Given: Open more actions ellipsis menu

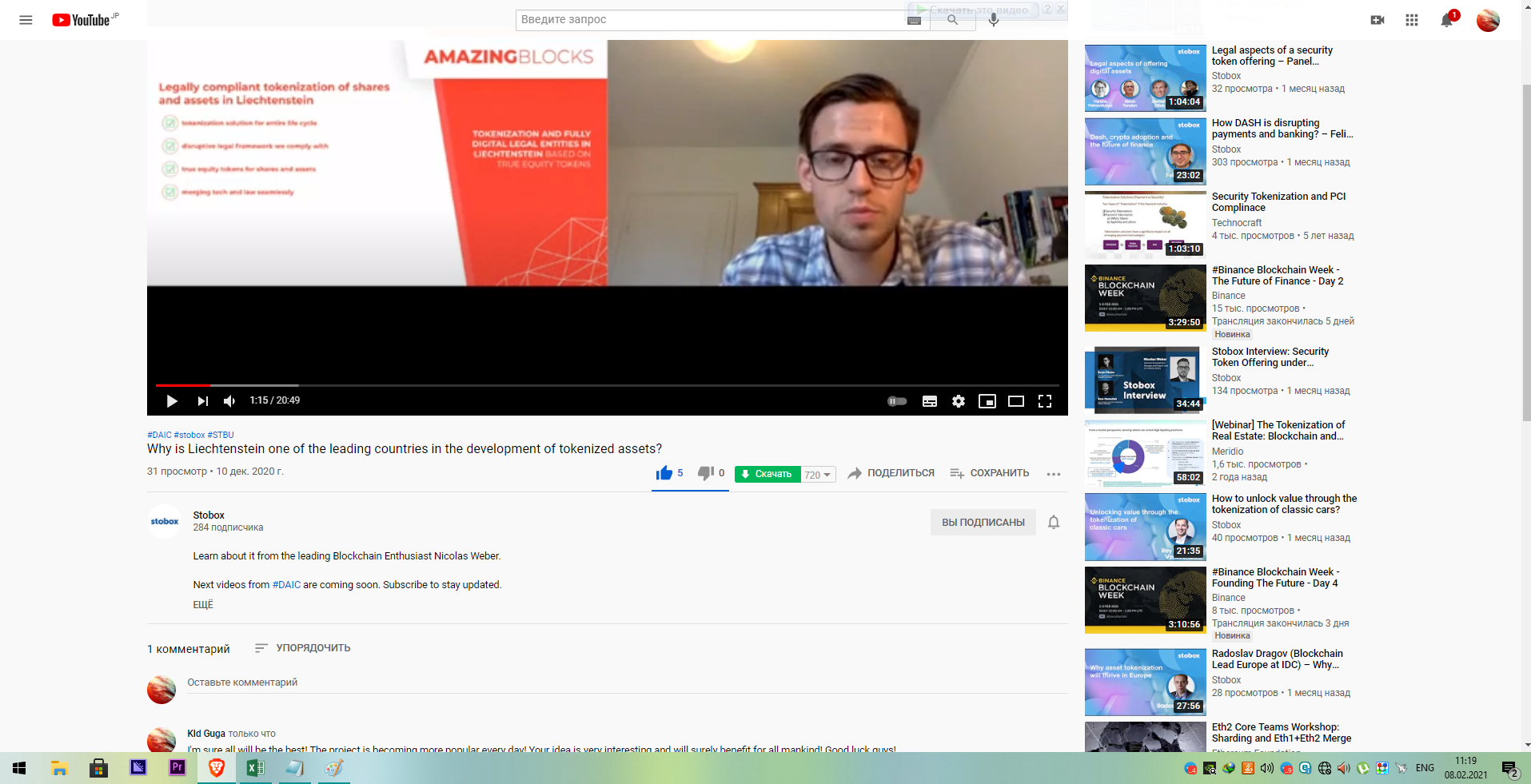Looking at the screenshot, I should click(x=1054, y=474).
